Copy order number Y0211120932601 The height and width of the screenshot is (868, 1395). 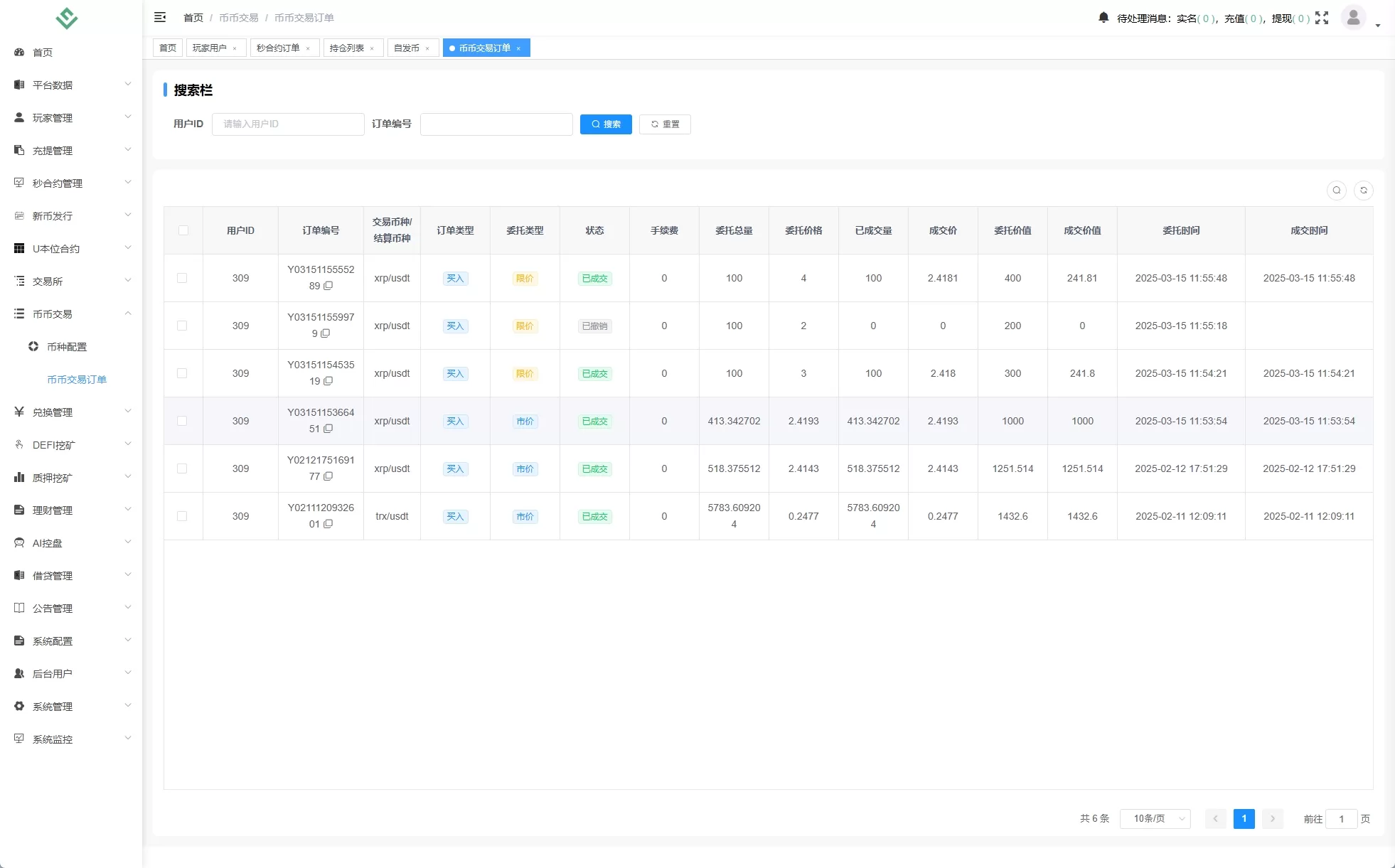(x=328, y=524)
